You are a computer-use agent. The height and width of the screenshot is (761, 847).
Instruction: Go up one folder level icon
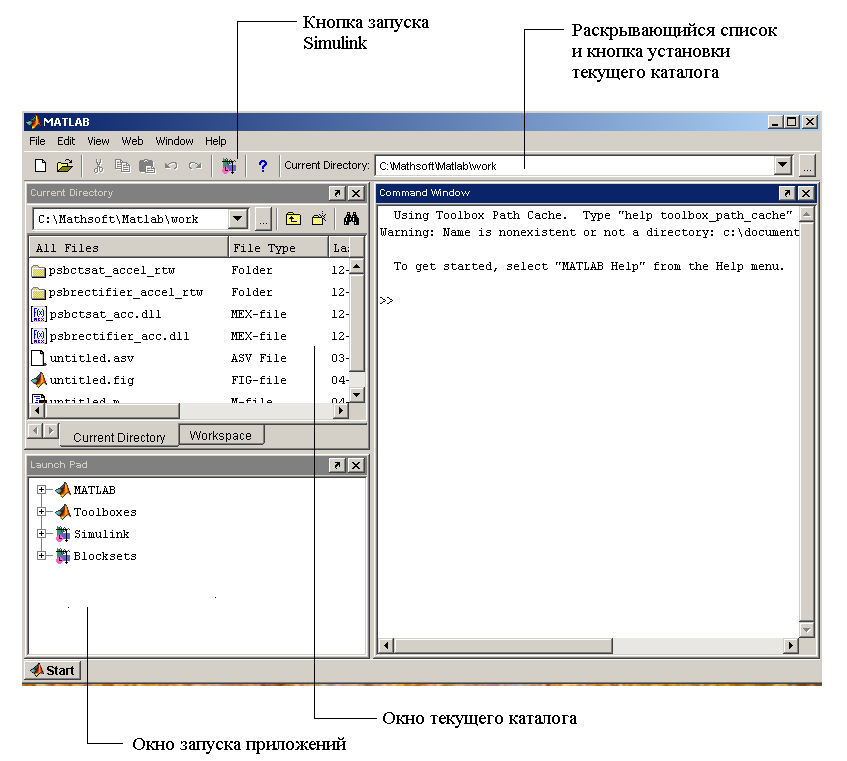pos(293,219)
